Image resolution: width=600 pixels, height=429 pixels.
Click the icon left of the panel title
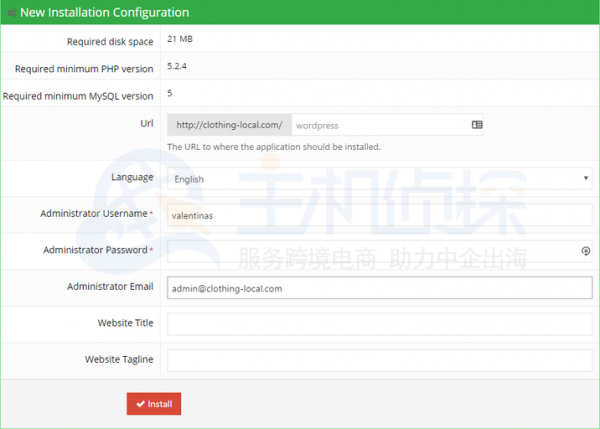pyautogui.click(x=10, y=12)
